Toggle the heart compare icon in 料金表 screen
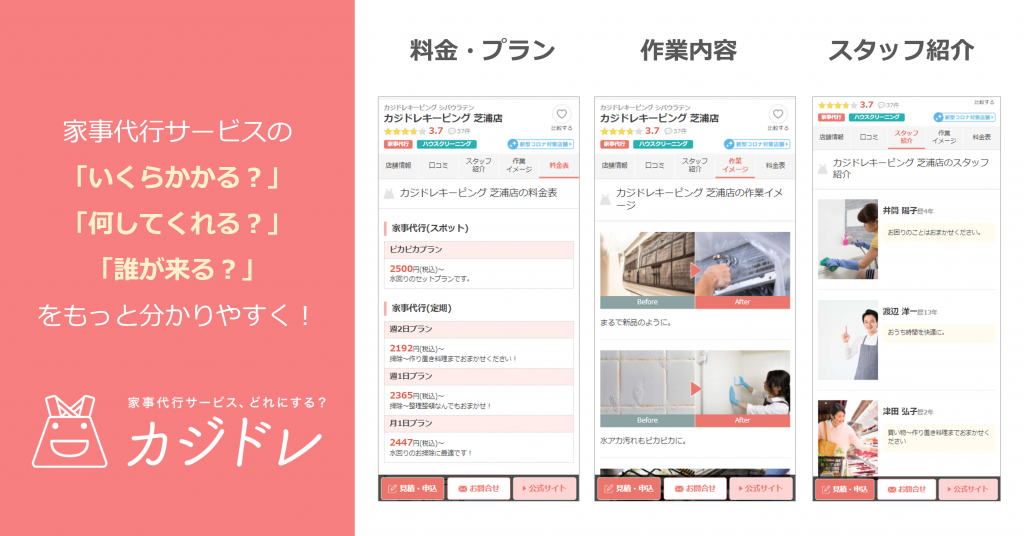Viewport: 1024px width, 536px height. [x=561, y=115]
